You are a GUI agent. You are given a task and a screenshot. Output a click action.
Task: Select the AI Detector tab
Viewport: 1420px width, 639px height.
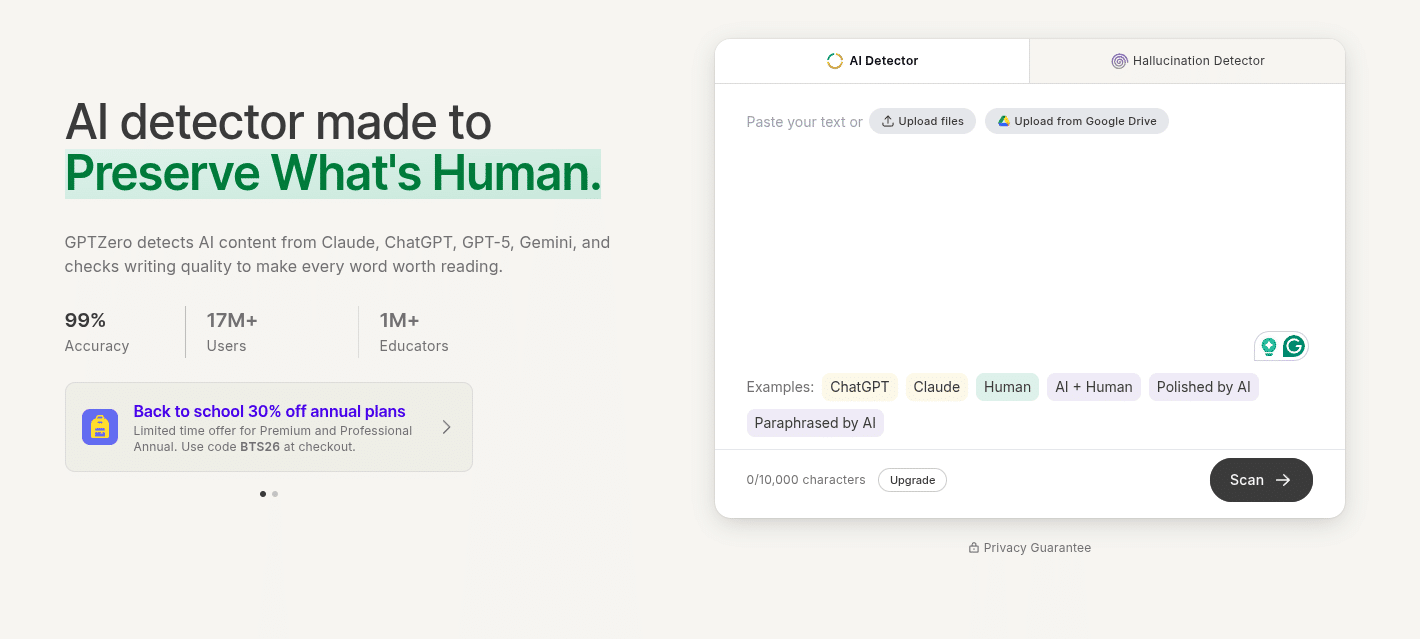(x=872, y=61)
